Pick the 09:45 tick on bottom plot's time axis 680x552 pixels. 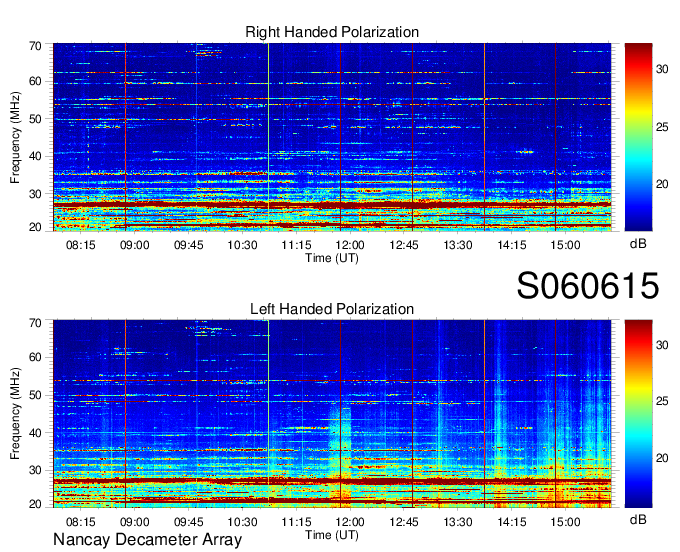click(x=189, y=522)
